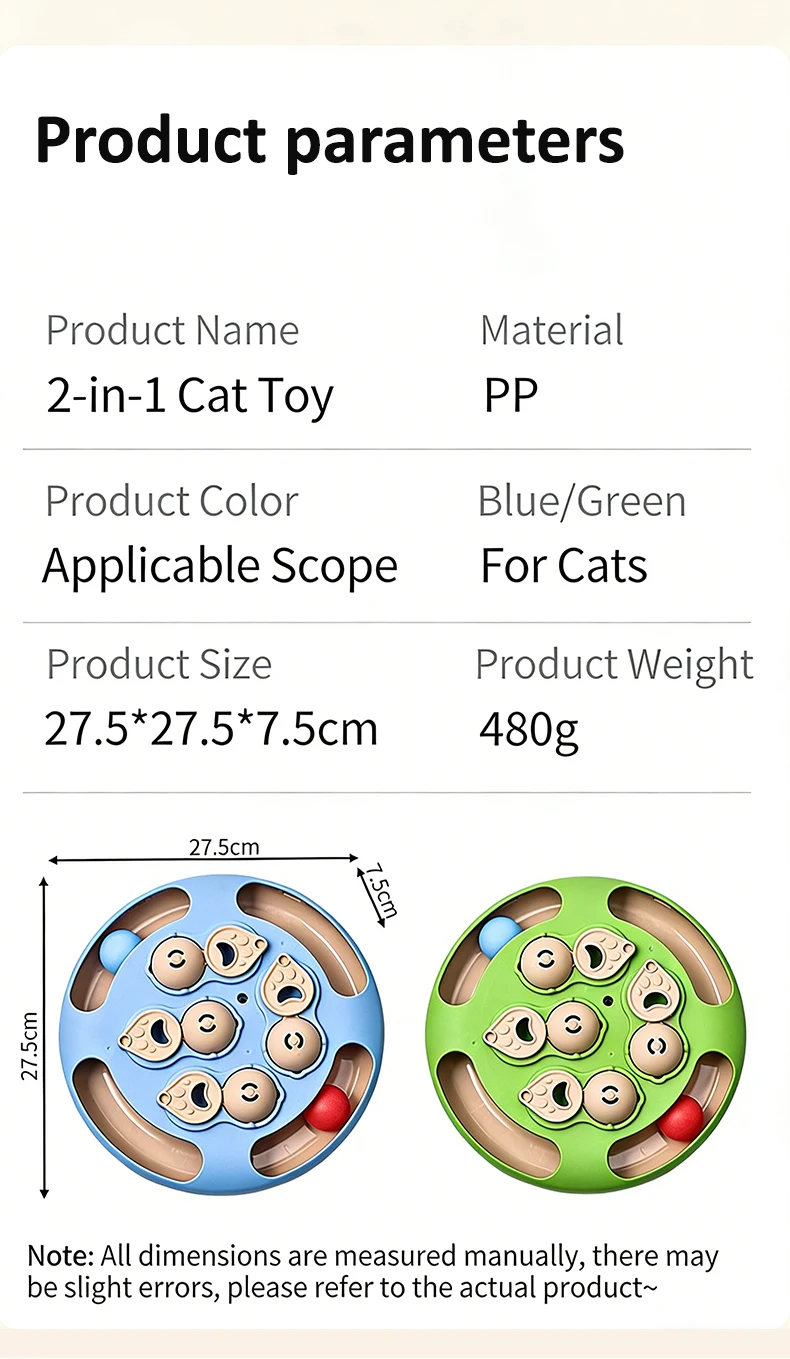Click the "Blue/Green" text

582,501
